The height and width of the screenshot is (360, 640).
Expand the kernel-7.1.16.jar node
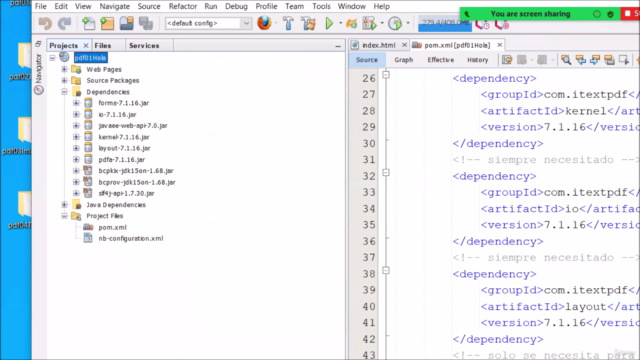[x=76, y=137]
